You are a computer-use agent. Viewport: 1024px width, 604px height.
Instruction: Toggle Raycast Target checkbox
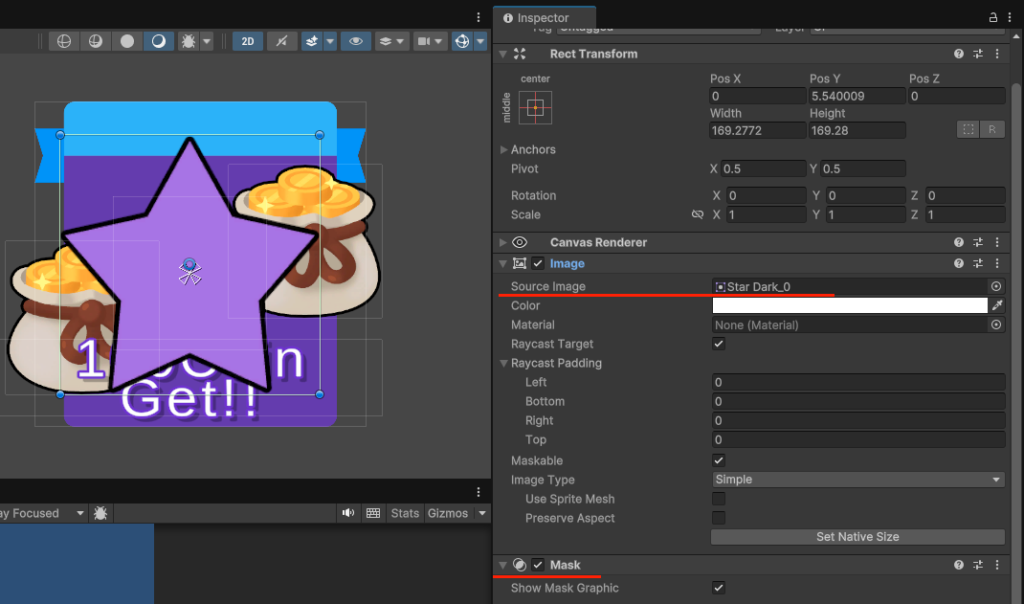[x=718, y=343]
